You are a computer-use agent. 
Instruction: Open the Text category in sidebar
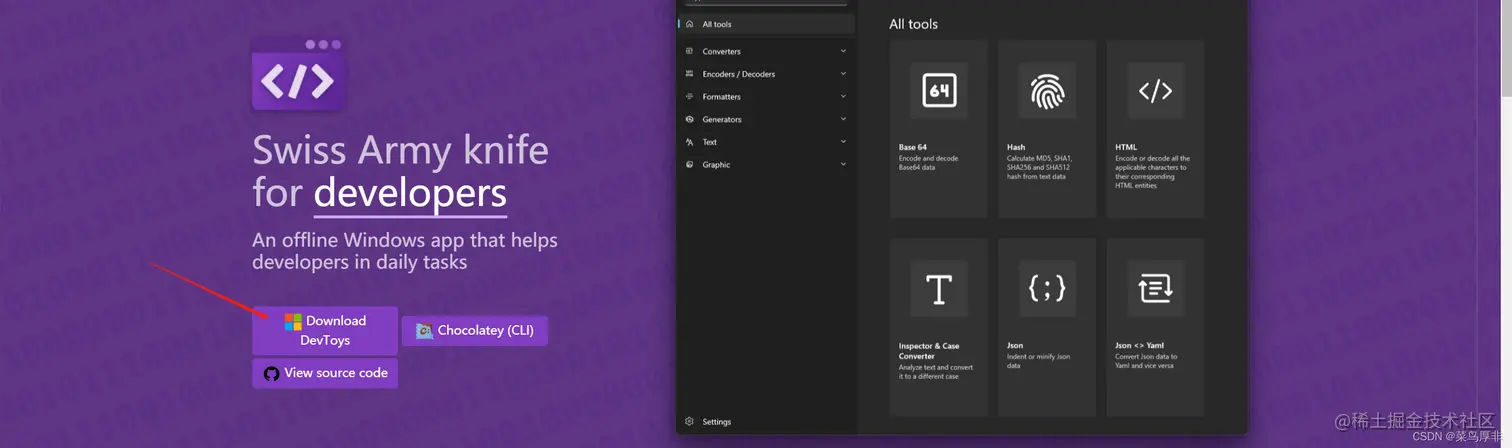click(x=767, y=142)
